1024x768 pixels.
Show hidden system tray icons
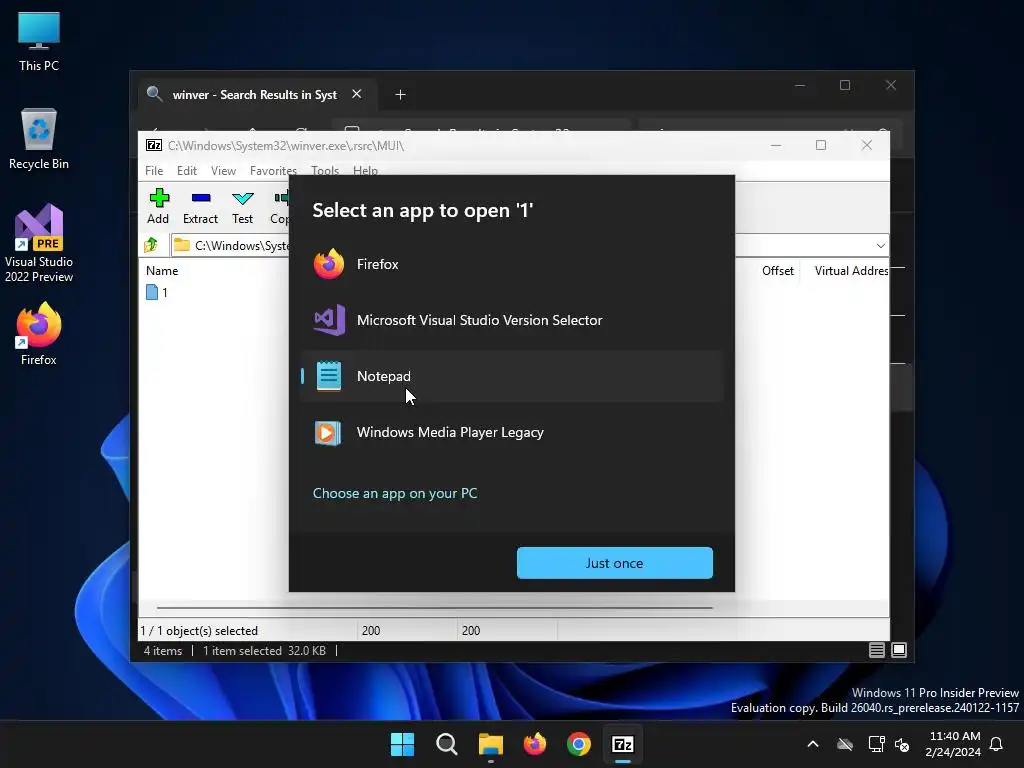[813, 744]
